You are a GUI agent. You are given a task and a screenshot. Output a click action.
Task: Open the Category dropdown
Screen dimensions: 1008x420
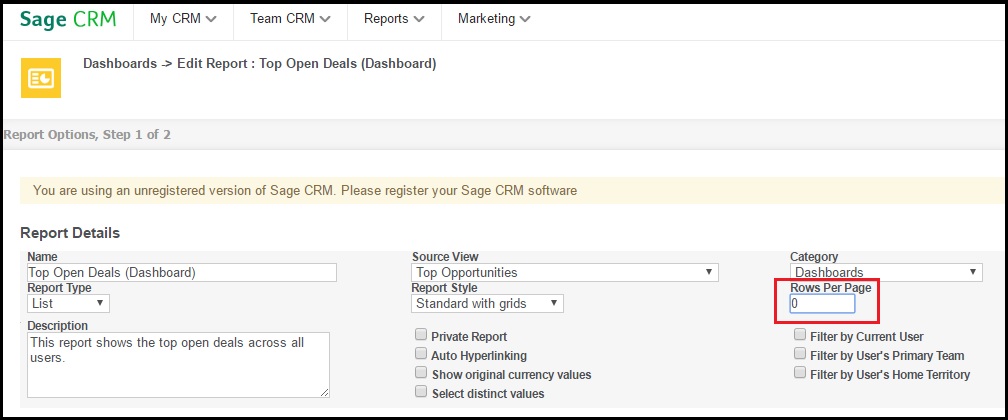tap(886, 273)
